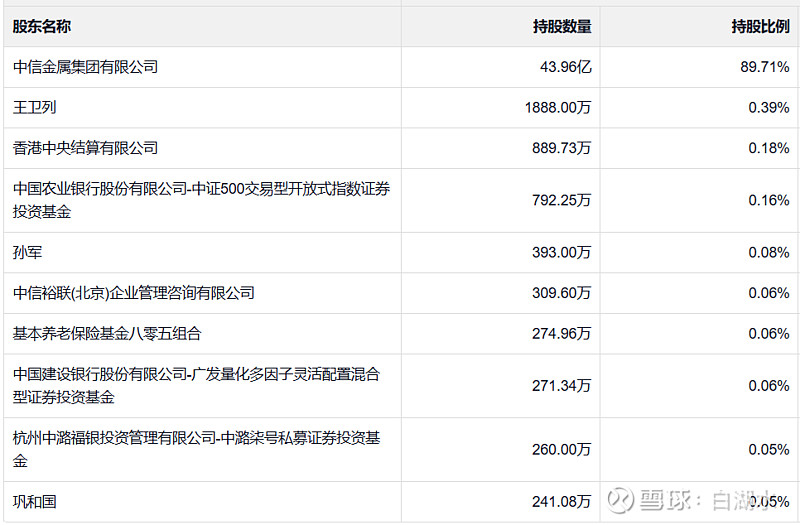800x525 pixels.
Task: Select shareholder 巩和国
Action: pos(35,502)
